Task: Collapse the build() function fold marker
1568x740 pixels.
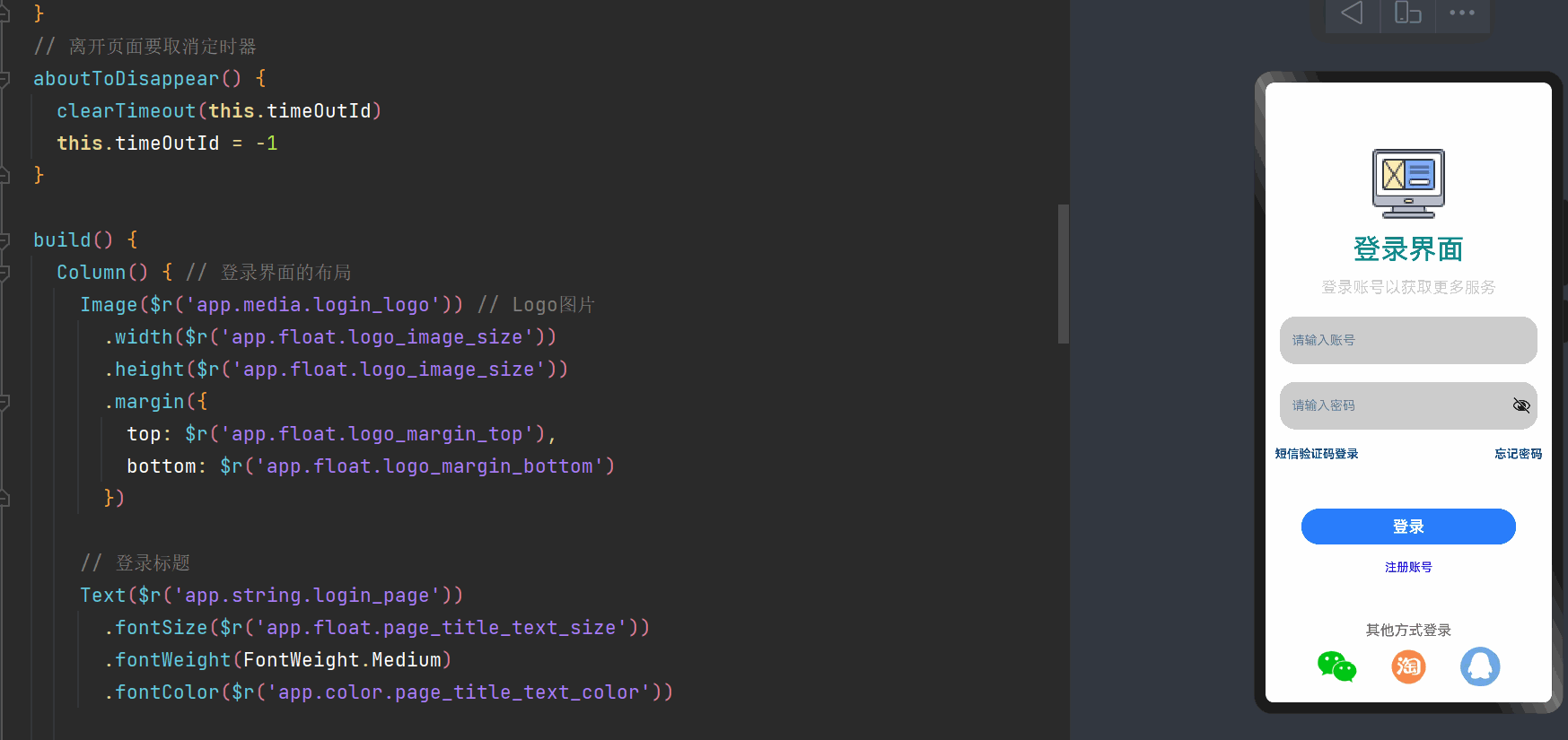Action: (4, 240)
